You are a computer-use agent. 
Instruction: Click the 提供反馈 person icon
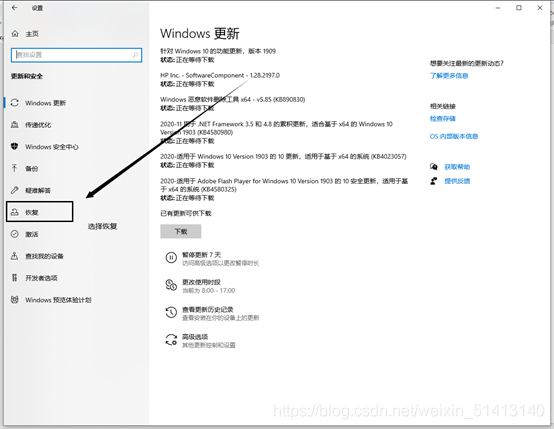[434, 181]
